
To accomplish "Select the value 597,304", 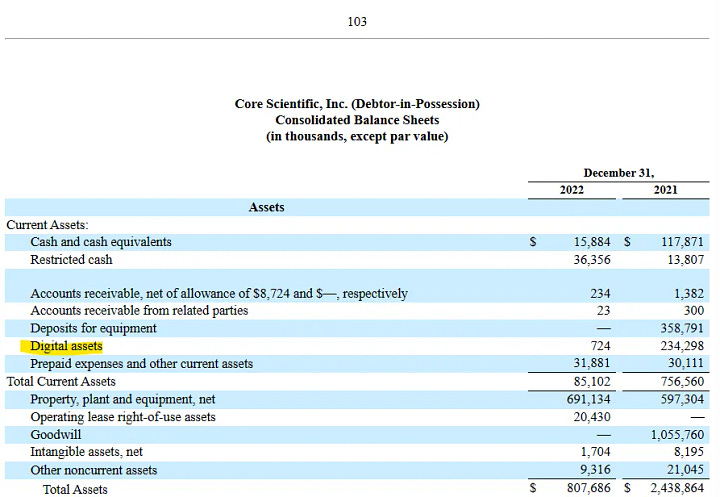I will click(x=682, y=399).
